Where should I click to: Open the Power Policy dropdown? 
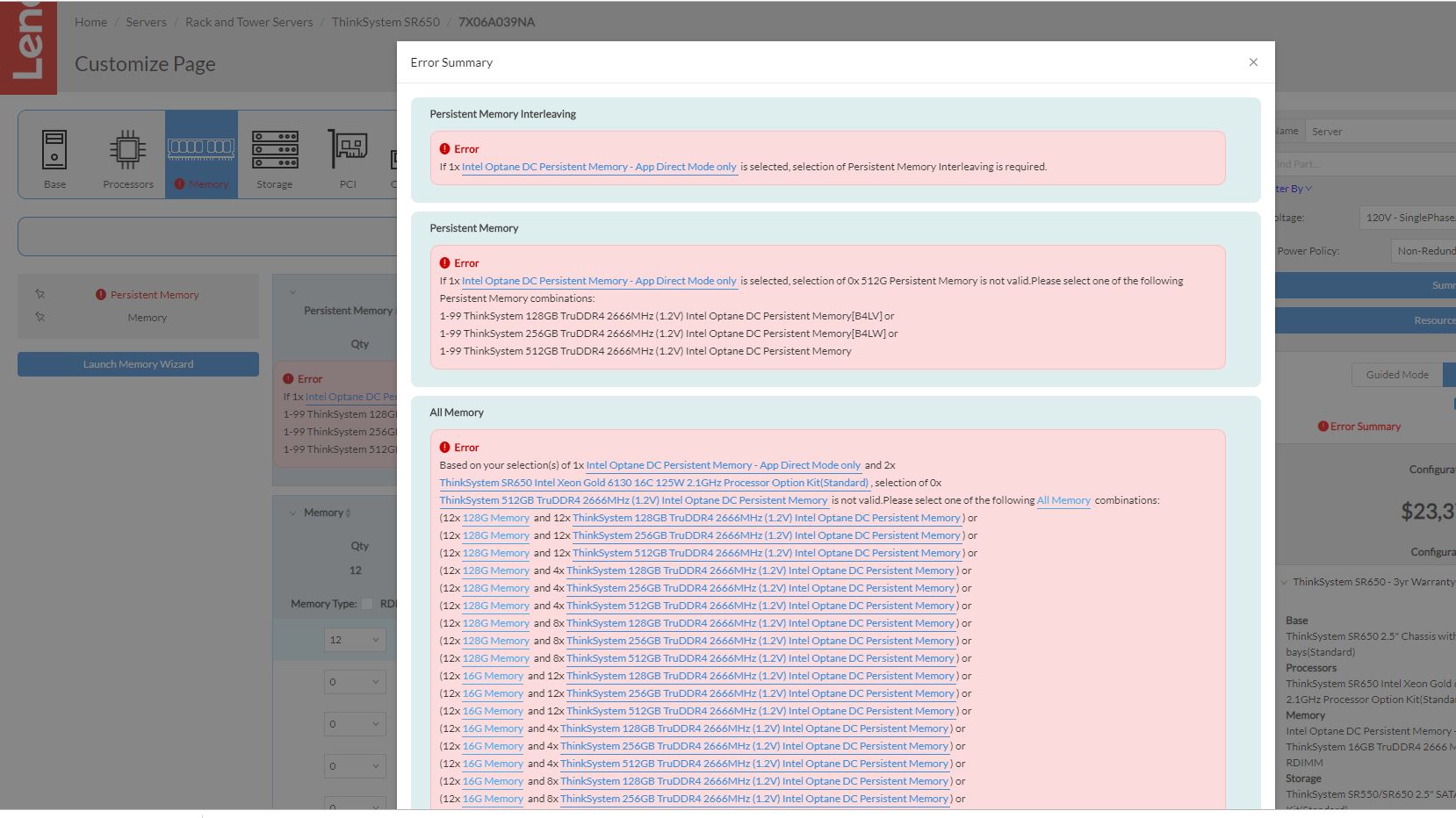pyautogui.click(x=1423, y=251)
